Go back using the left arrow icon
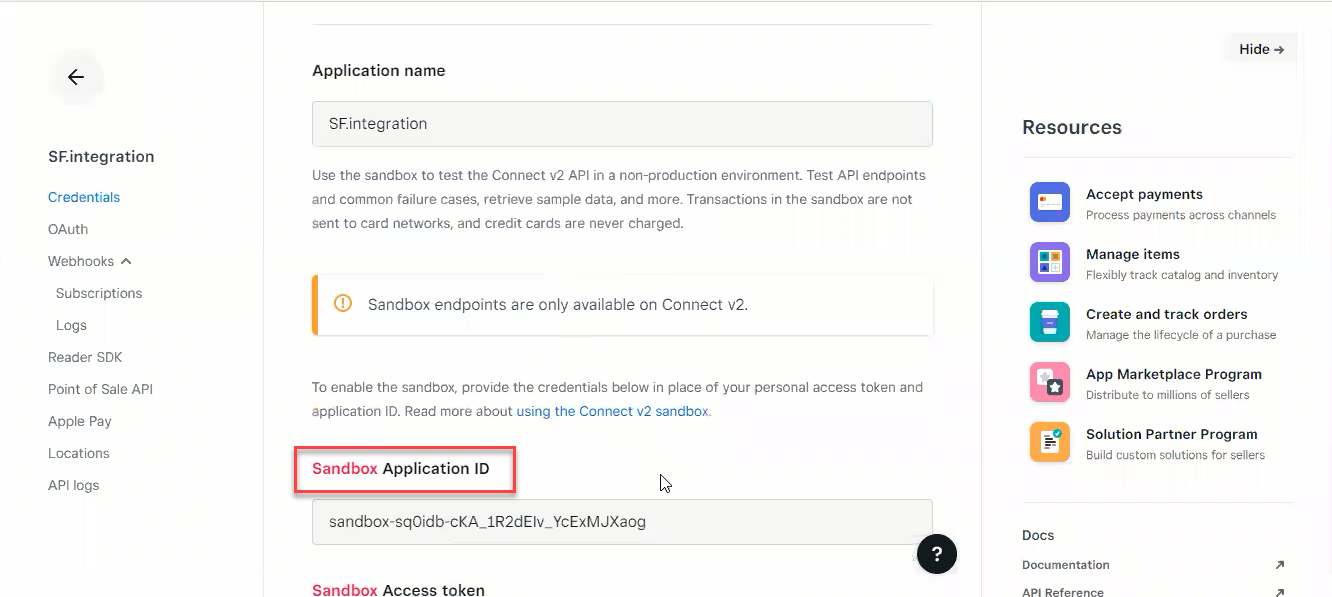1332x597 pixels. pyautogui.click(x=76, y=77)
